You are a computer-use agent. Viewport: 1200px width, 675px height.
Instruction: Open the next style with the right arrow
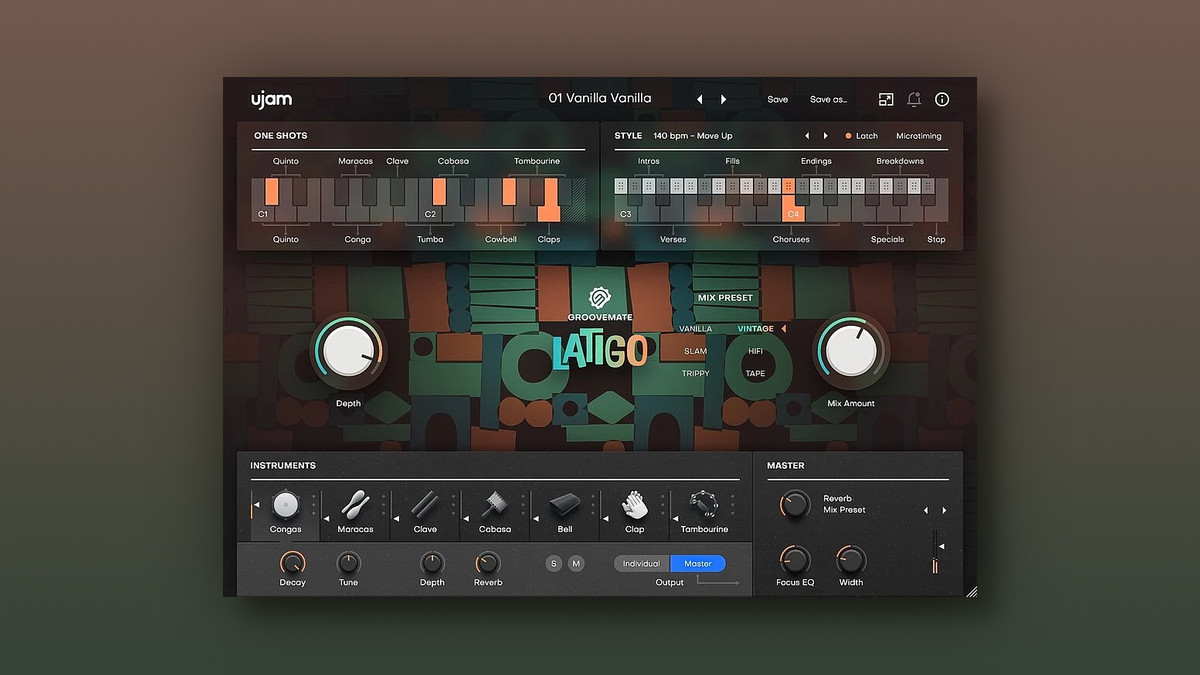825,136
